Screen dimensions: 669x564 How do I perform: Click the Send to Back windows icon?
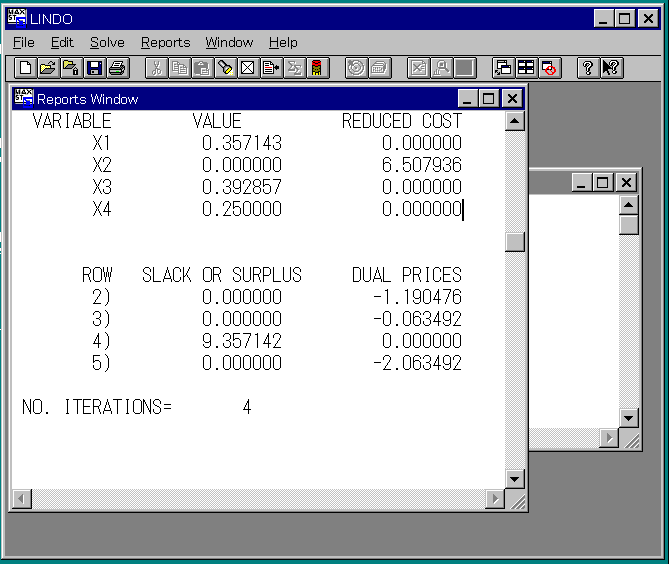coord(503,68)
